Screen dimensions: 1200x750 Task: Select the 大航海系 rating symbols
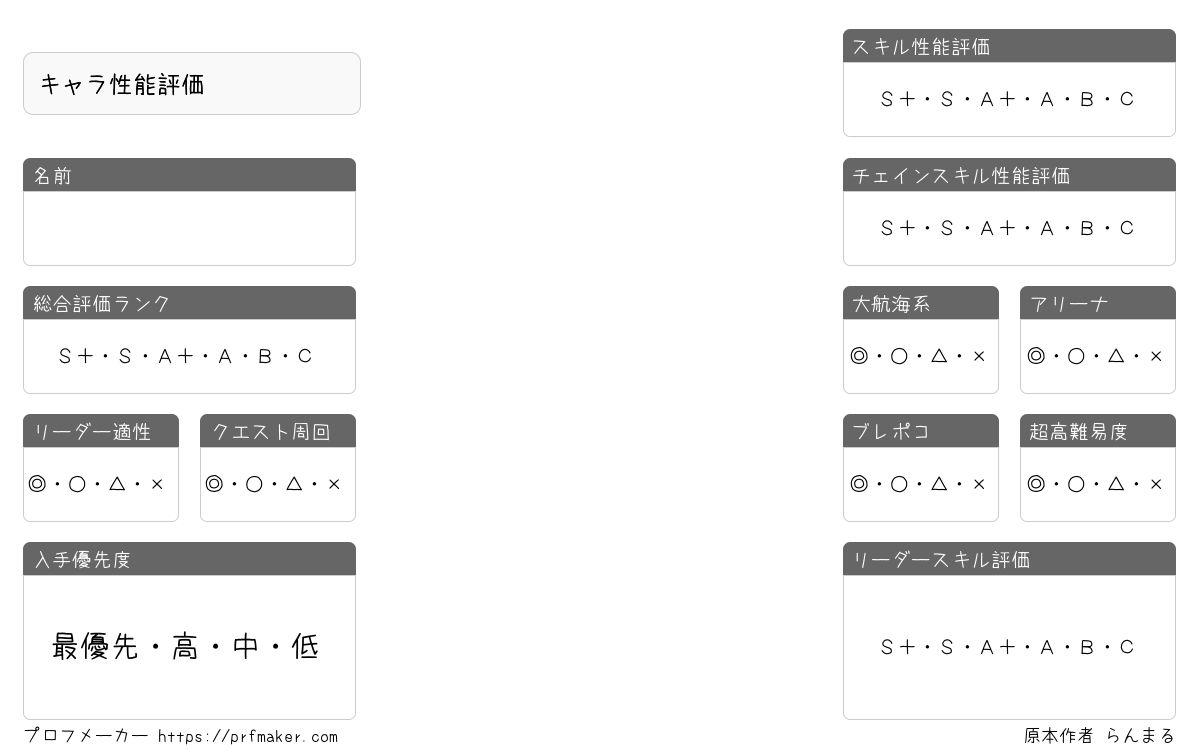pos(918,356)
